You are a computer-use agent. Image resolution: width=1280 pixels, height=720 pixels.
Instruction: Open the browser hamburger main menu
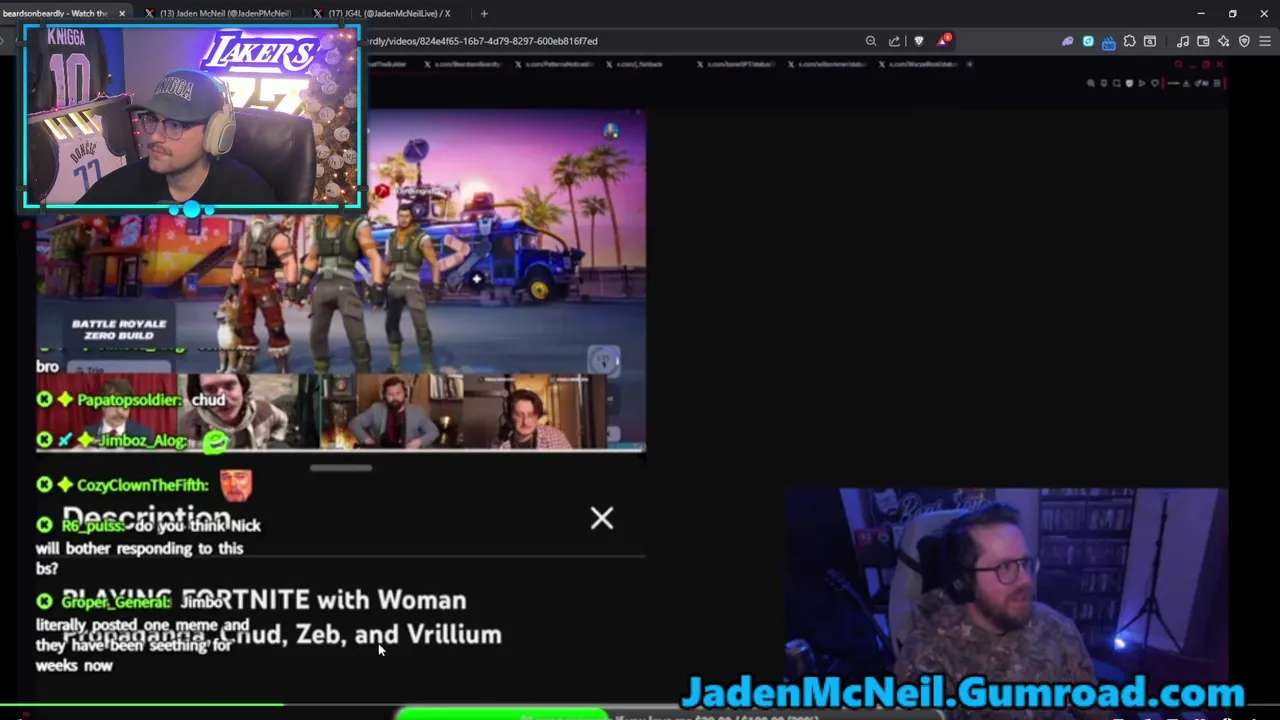tap(1265, 41)
